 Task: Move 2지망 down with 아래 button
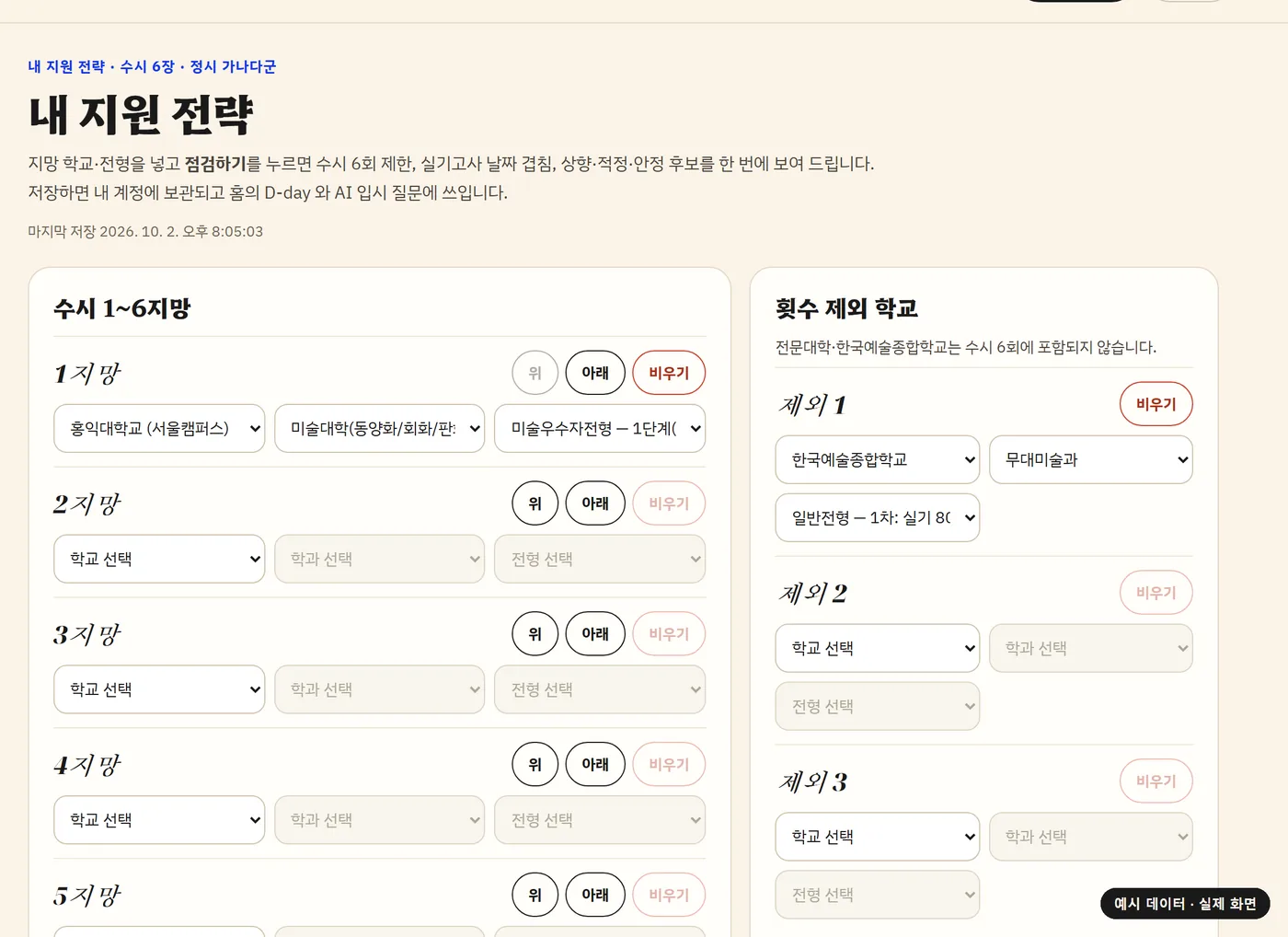[x=595, y=503]
